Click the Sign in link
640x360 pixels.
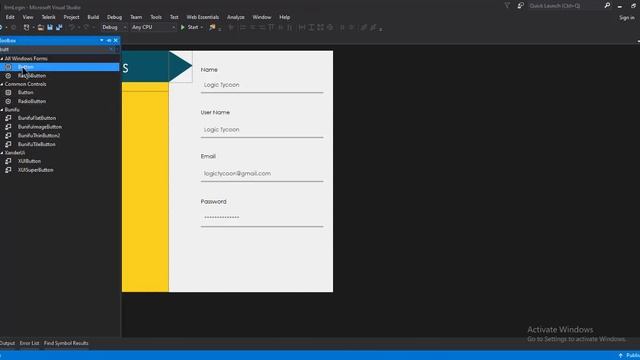pyautogui.click(x=627, y=18)
